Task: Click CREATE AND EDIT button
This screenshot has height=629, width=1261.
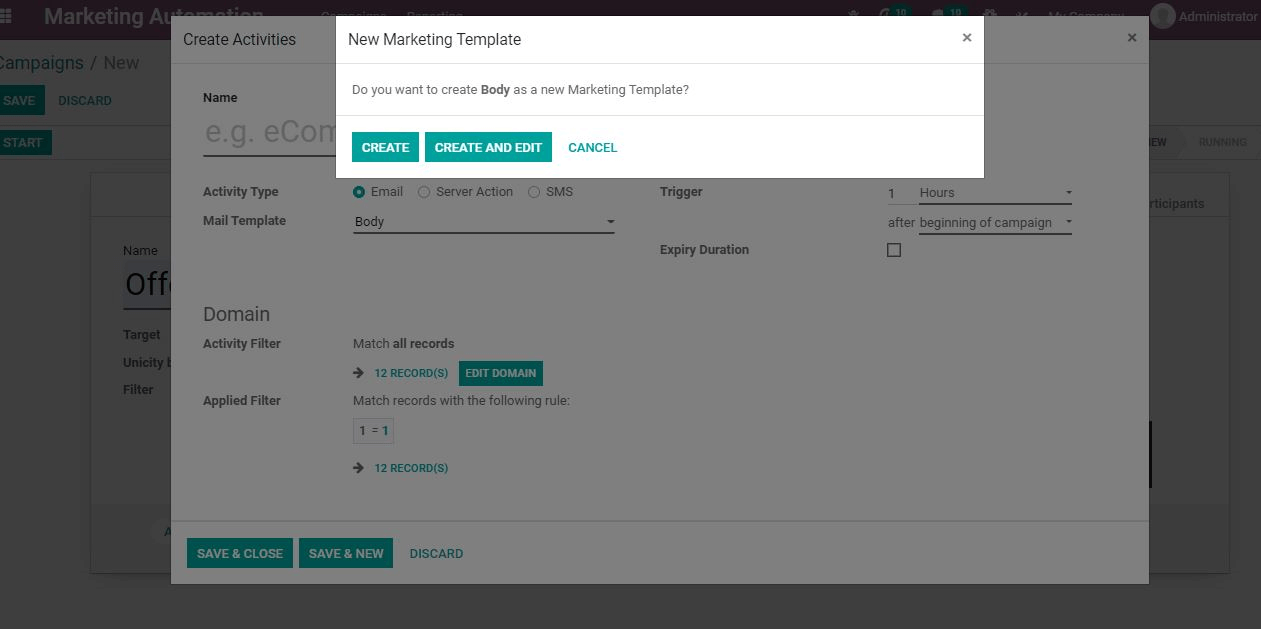Action: pyautogui.click(x=488, y=147)
